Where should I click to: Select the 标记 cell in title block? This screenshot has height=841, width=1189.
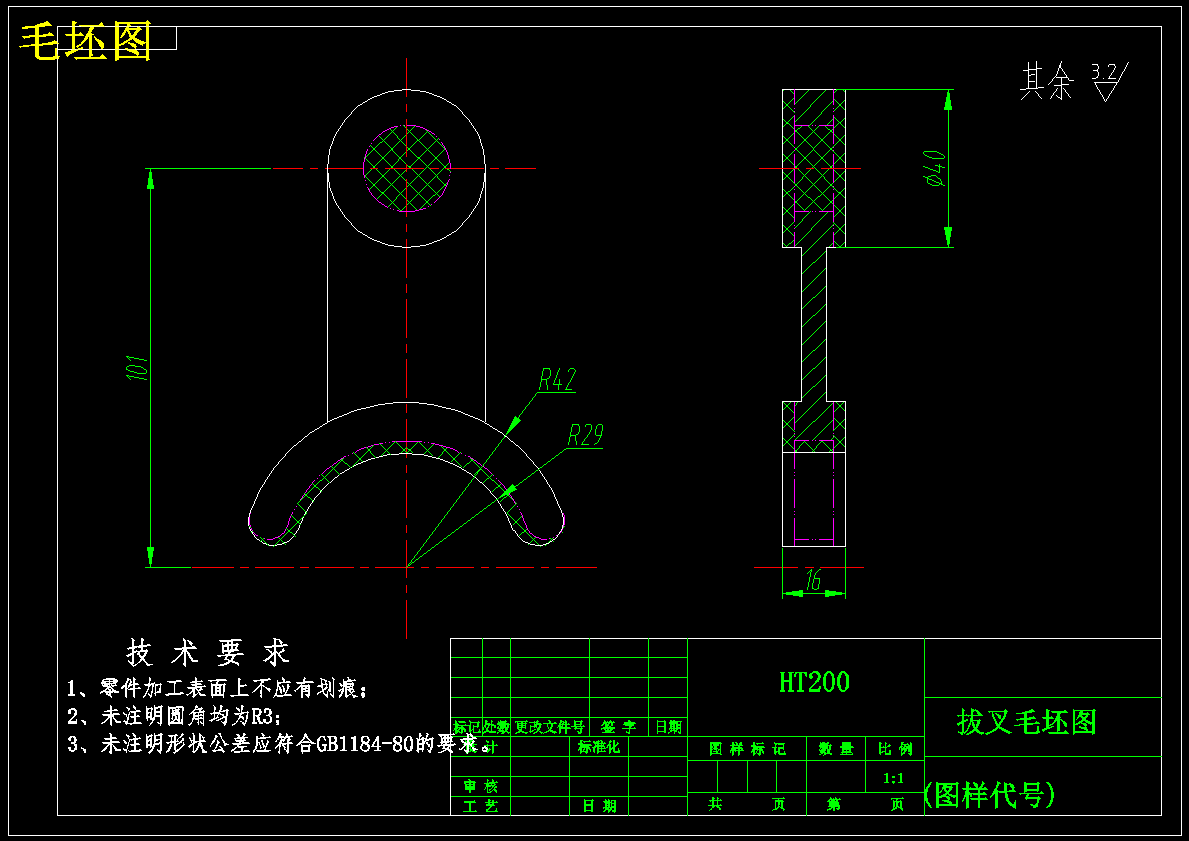(x=467, y=727)
